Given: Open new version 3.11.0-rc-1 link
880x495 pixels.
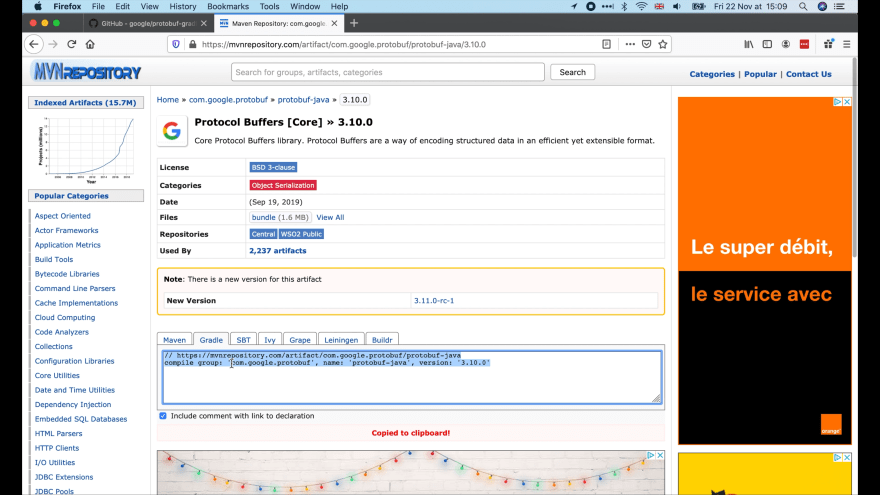Looking at the screenshot, I should [434, 300].
